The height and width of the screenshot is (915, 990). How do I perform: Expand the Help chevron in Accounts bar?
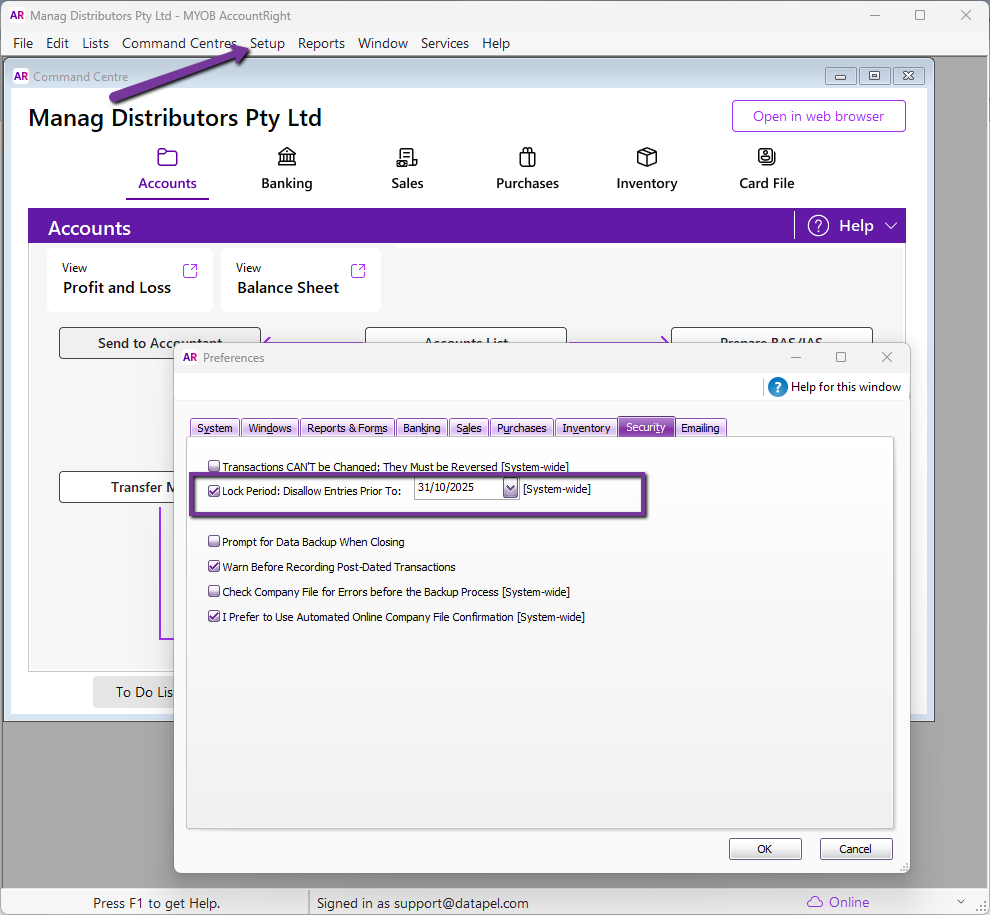pyautogui.click(x=891, y=226)
